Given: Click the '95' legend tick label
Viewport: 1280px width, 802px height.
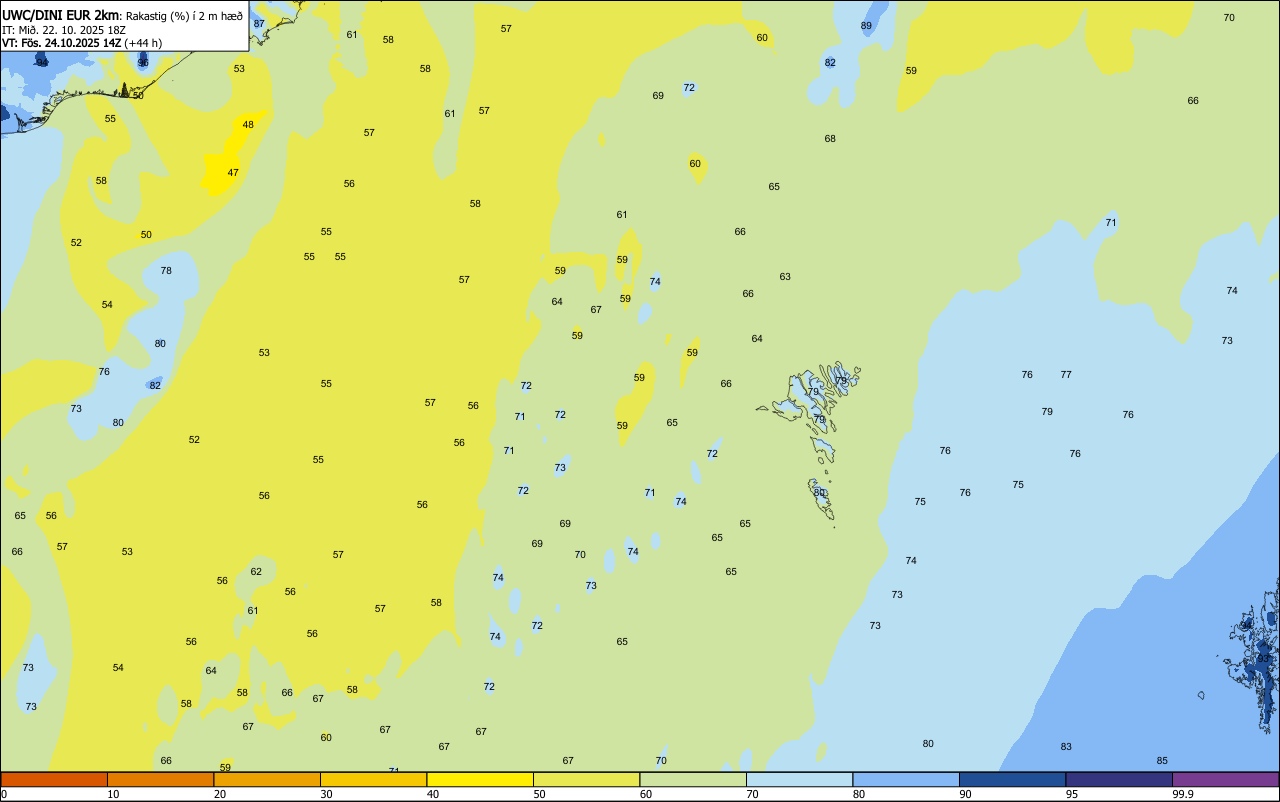Looking at the screenshot, I should point(1072,794).
